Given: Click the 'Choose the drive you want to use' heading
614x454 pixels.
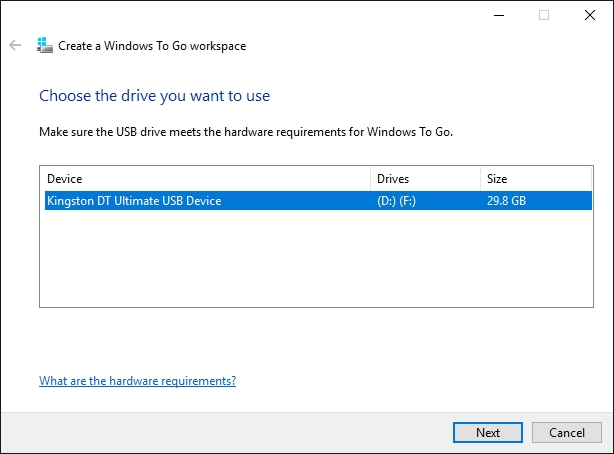Looking at the screenshot, I should (154, 96).
